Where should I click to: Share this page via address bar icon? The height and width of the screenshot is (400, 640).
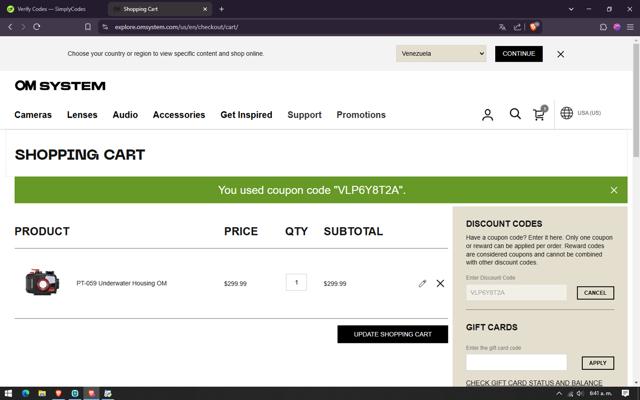pos(517,27)
